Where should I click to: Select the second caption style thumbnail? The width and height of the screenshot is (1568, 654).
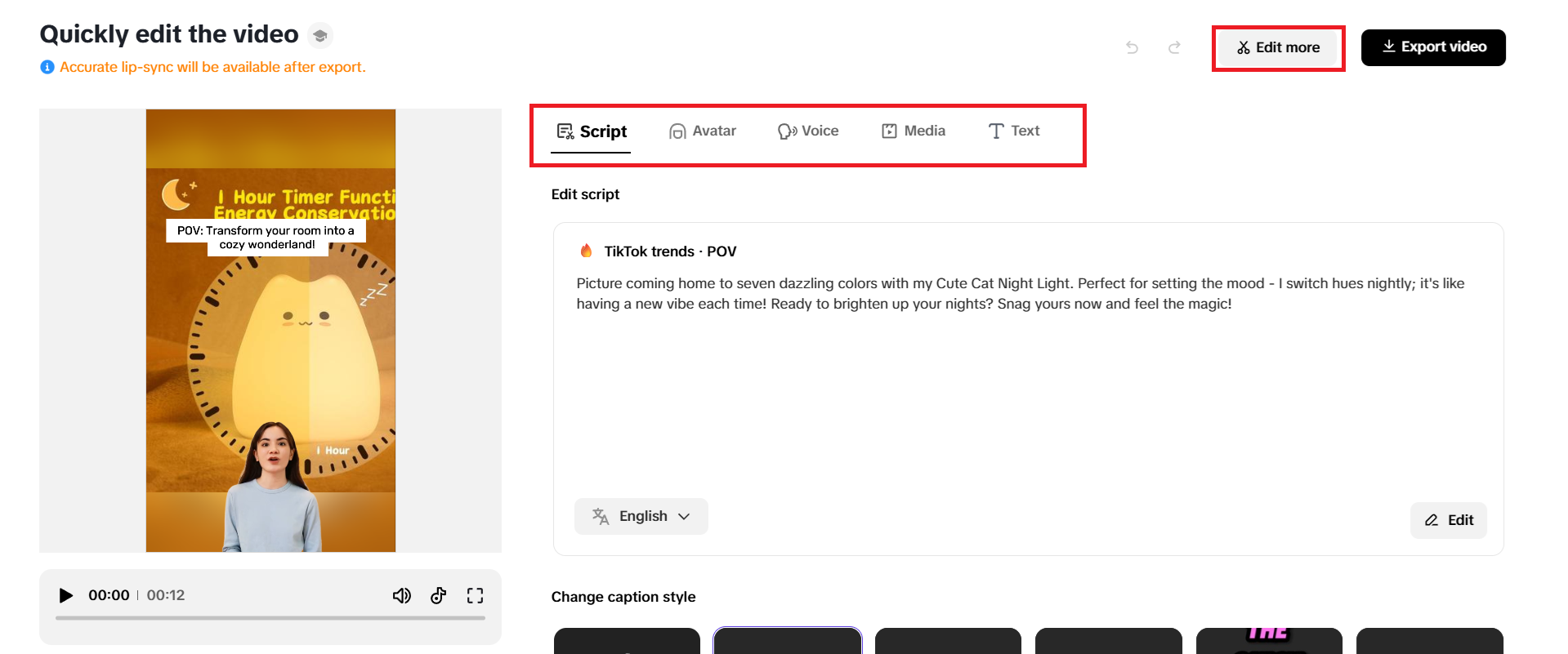point(788,641)
